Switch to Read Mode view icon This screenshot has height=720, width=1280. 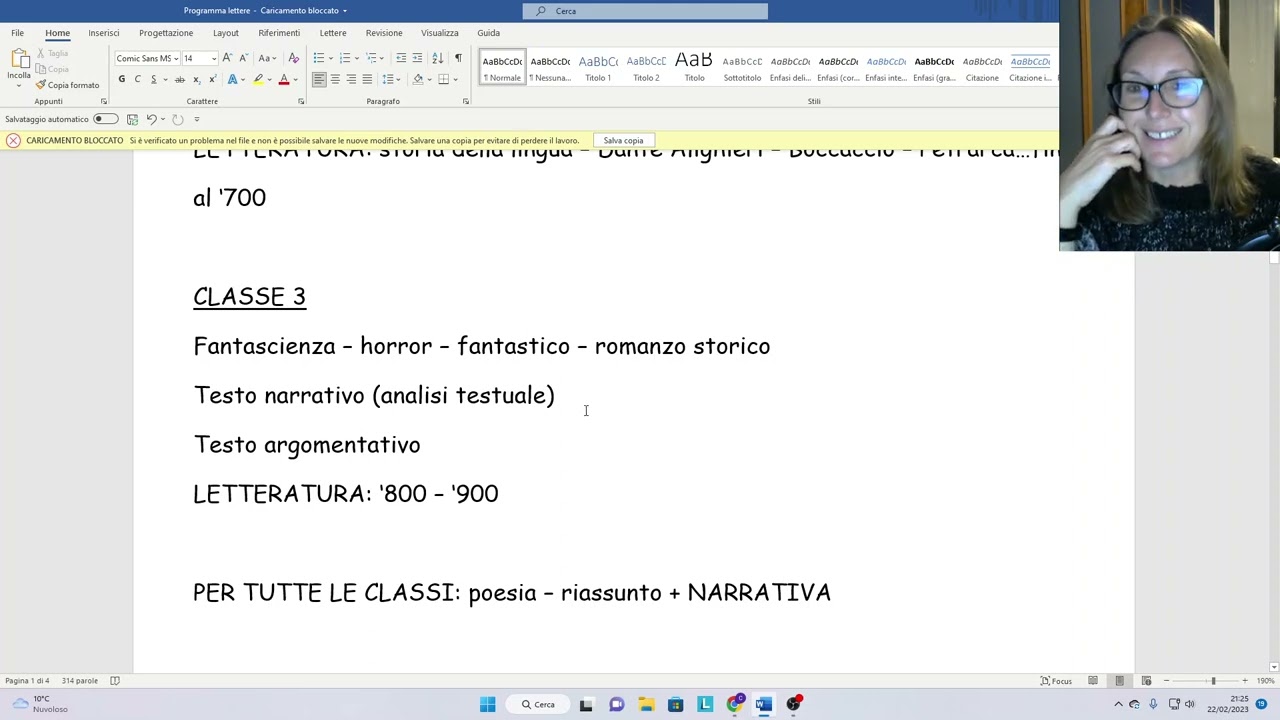pos(1093,681)
